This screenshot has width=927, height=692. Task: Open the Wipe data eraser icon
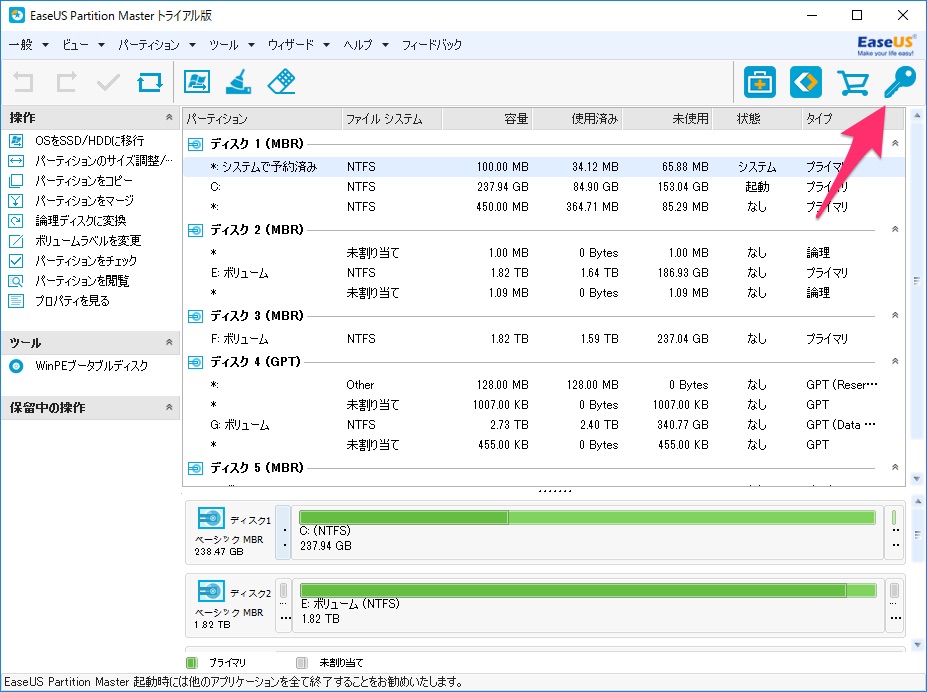pyautogui.click(x=281, y=82)
